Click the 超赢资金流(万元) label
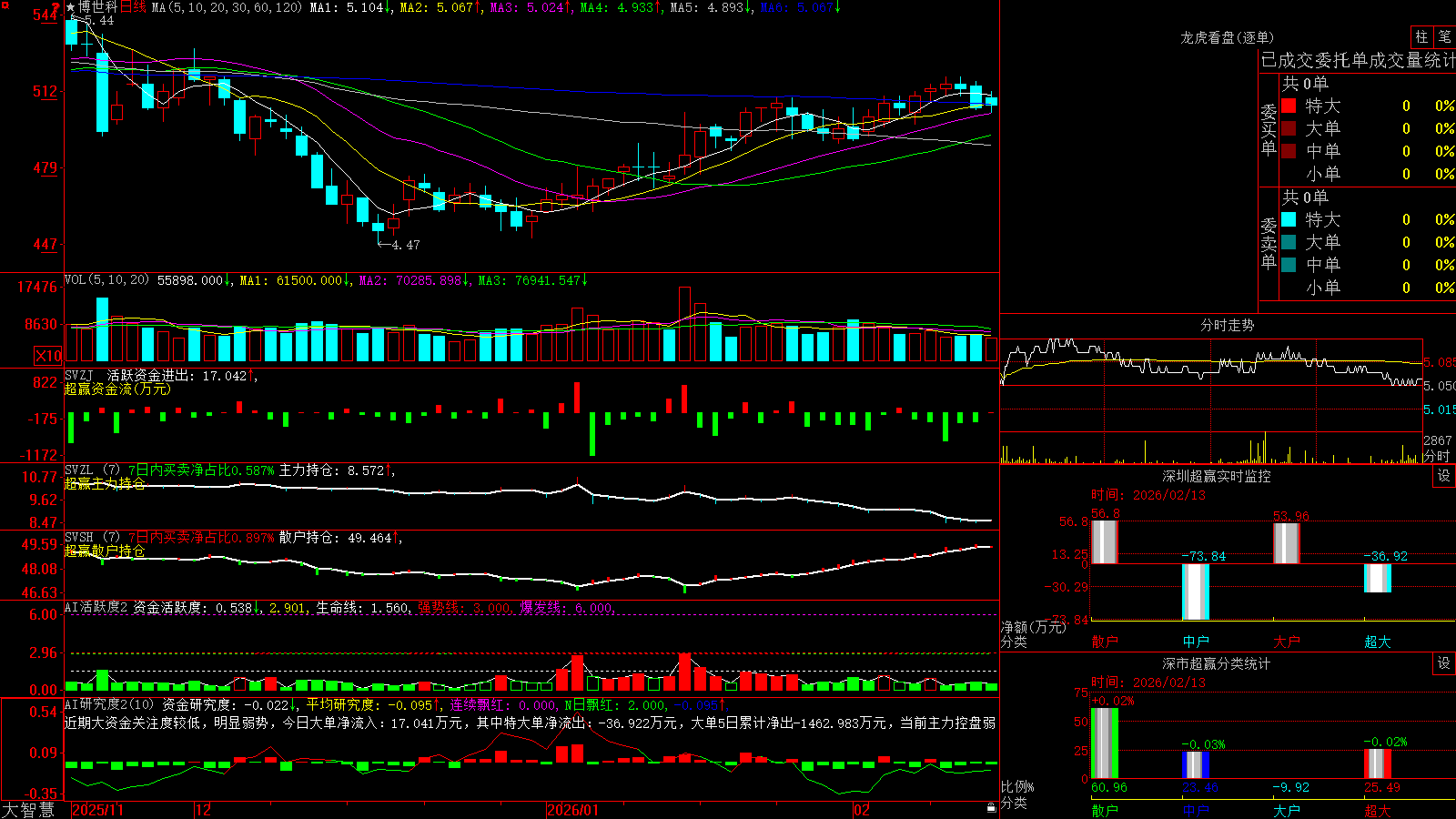The height and width of the screenshot is (819, 1456). [117, 389]
